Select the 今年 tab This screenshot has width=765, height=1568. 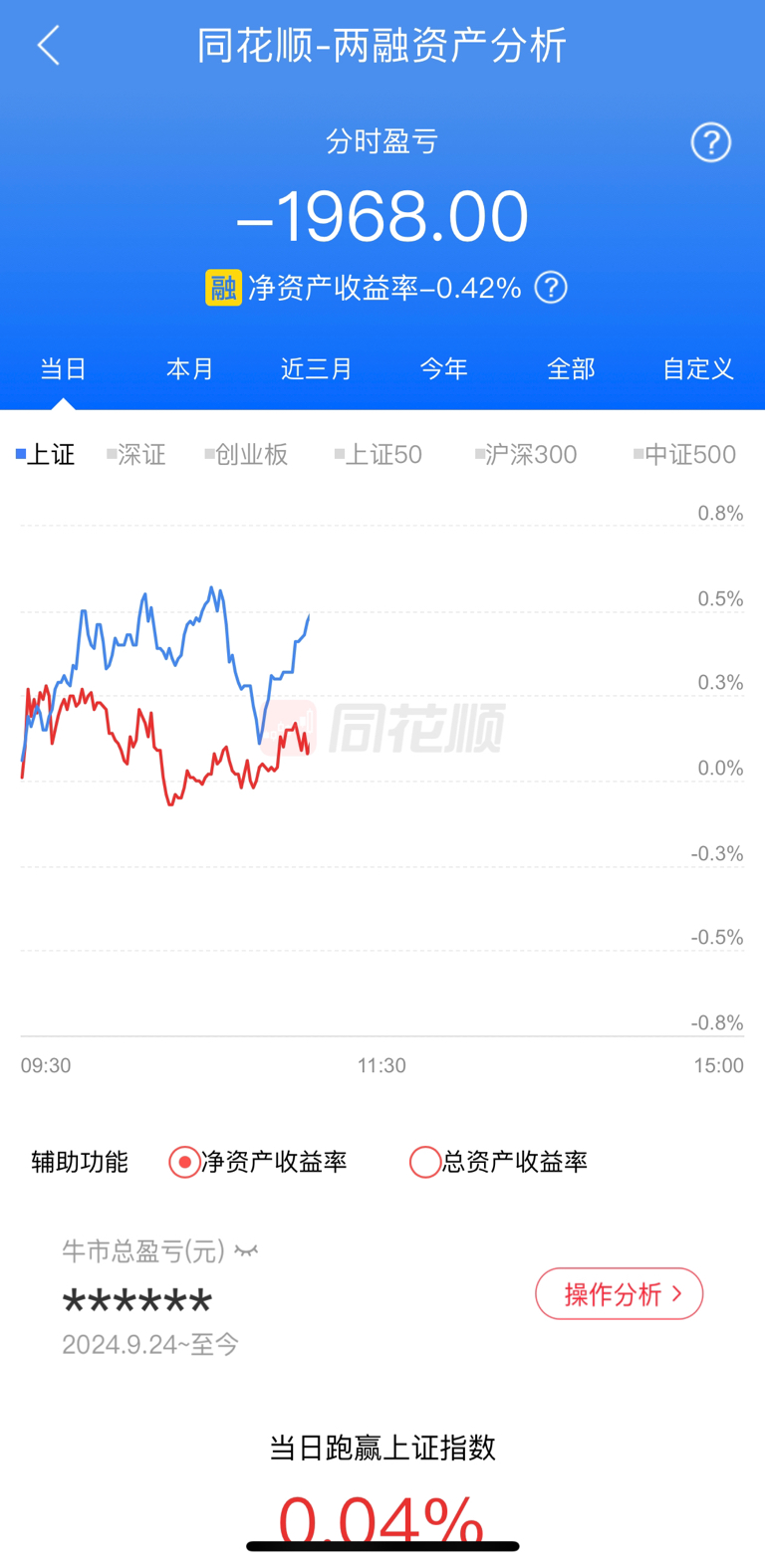tap(444, 368)
